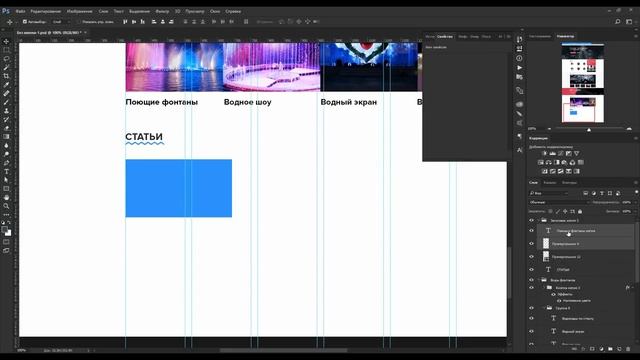The image size is (640, 360).
Task: Select the Hand tool
Action: [x=6, y=197]
